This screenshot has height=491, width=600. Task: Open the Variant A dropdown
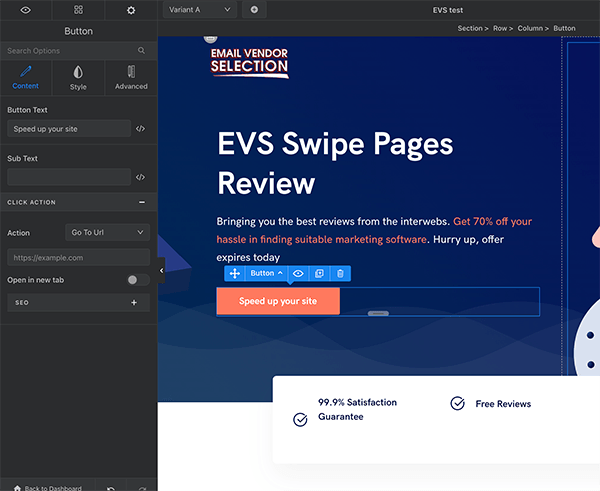200,10
